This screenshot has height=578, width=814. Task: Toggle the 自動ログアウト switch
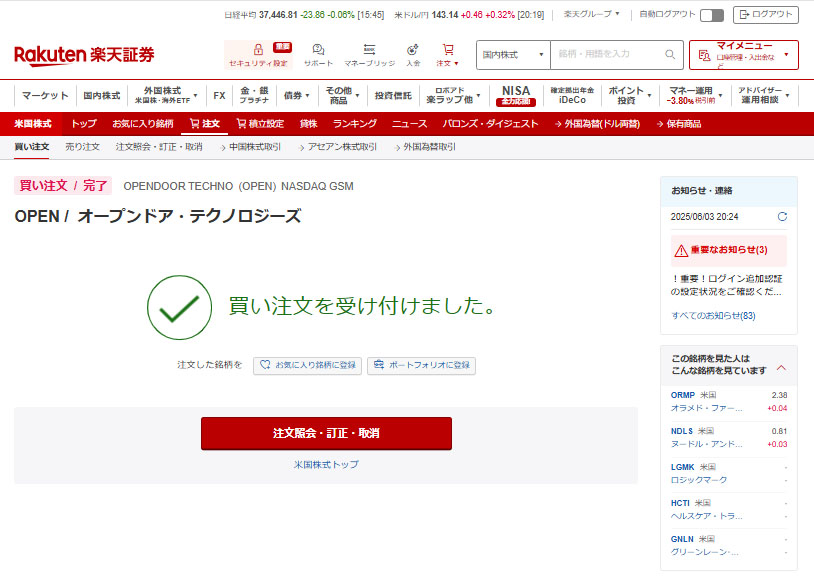[x=712, y=15]
